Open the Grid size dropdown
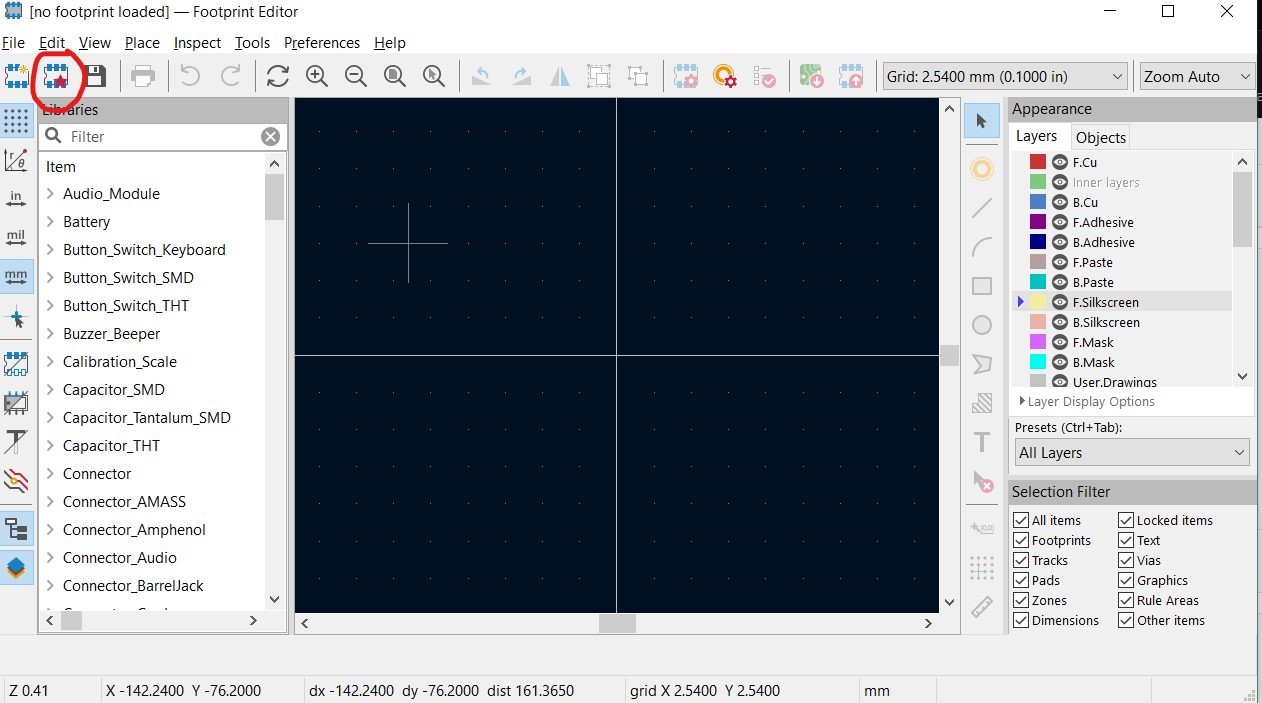This screenshot has height=703, width=1262. click(1006, 76)
